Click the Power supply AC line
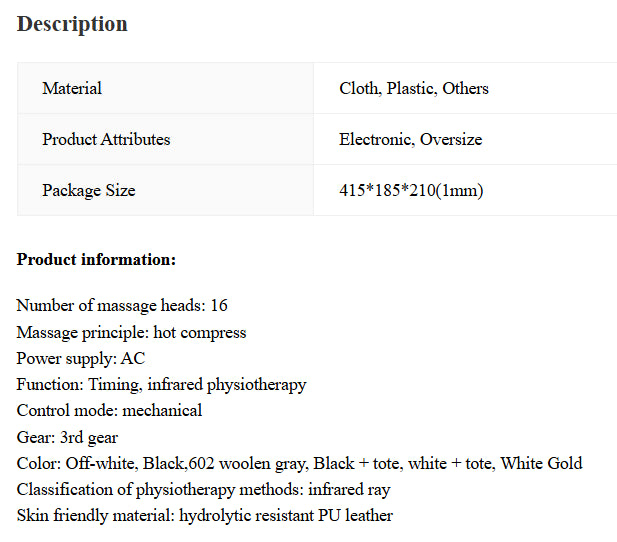This screenshot has height=542, width=617. [x=81, y=359]
